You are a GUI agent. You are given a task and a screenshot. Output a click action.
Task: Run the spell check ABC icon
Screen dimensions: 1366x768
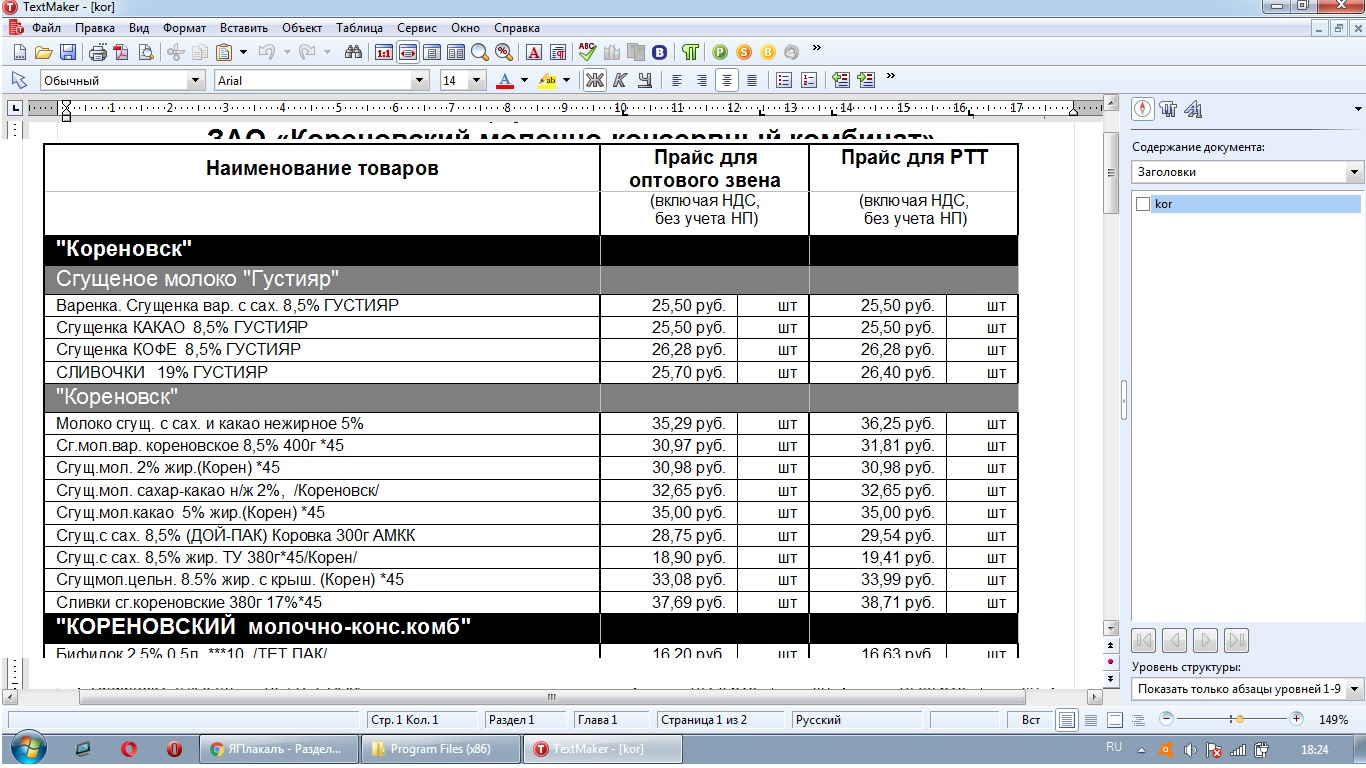(587, 52)
